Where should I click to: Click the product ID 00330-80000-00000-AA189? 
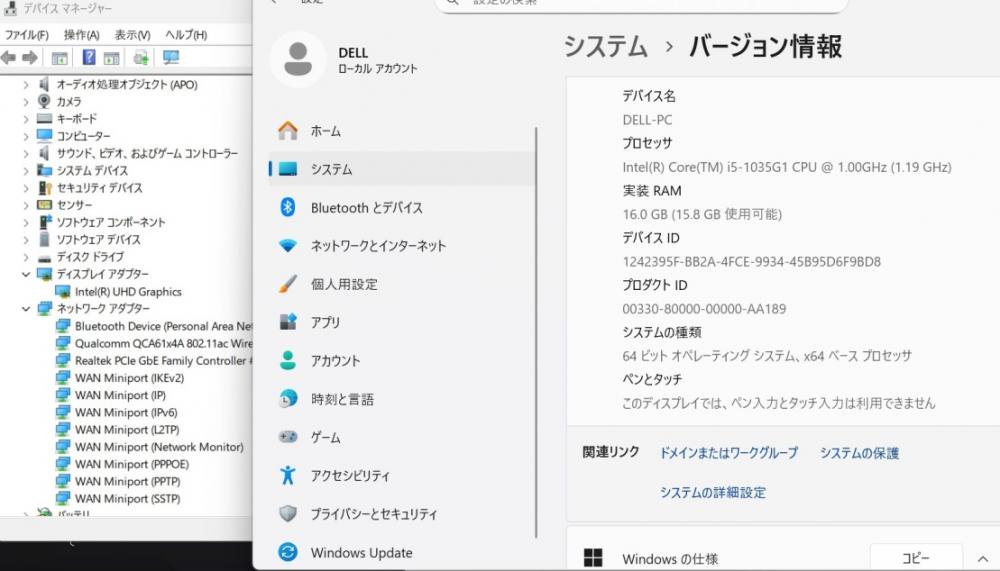(704, 309)
